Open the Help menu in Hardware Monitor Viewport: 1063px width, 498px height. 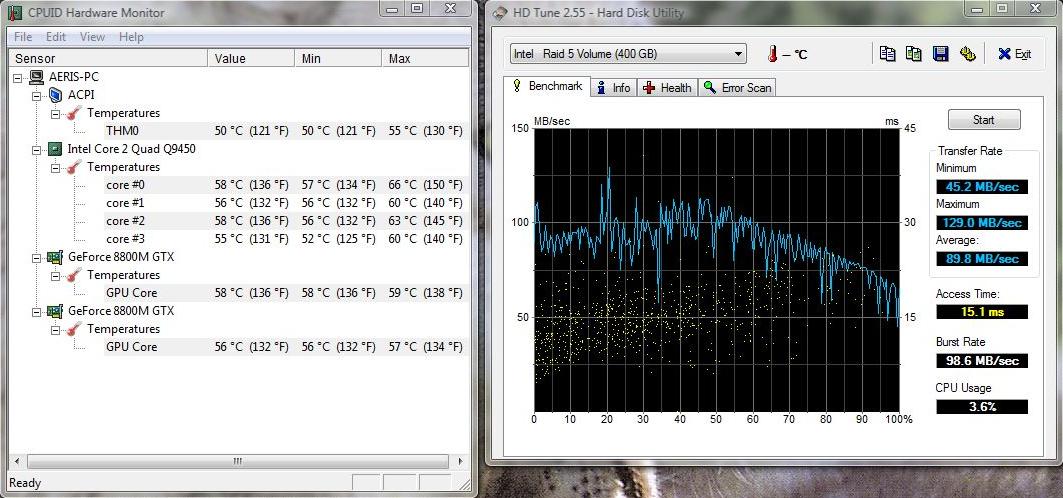tap(132, 37)
